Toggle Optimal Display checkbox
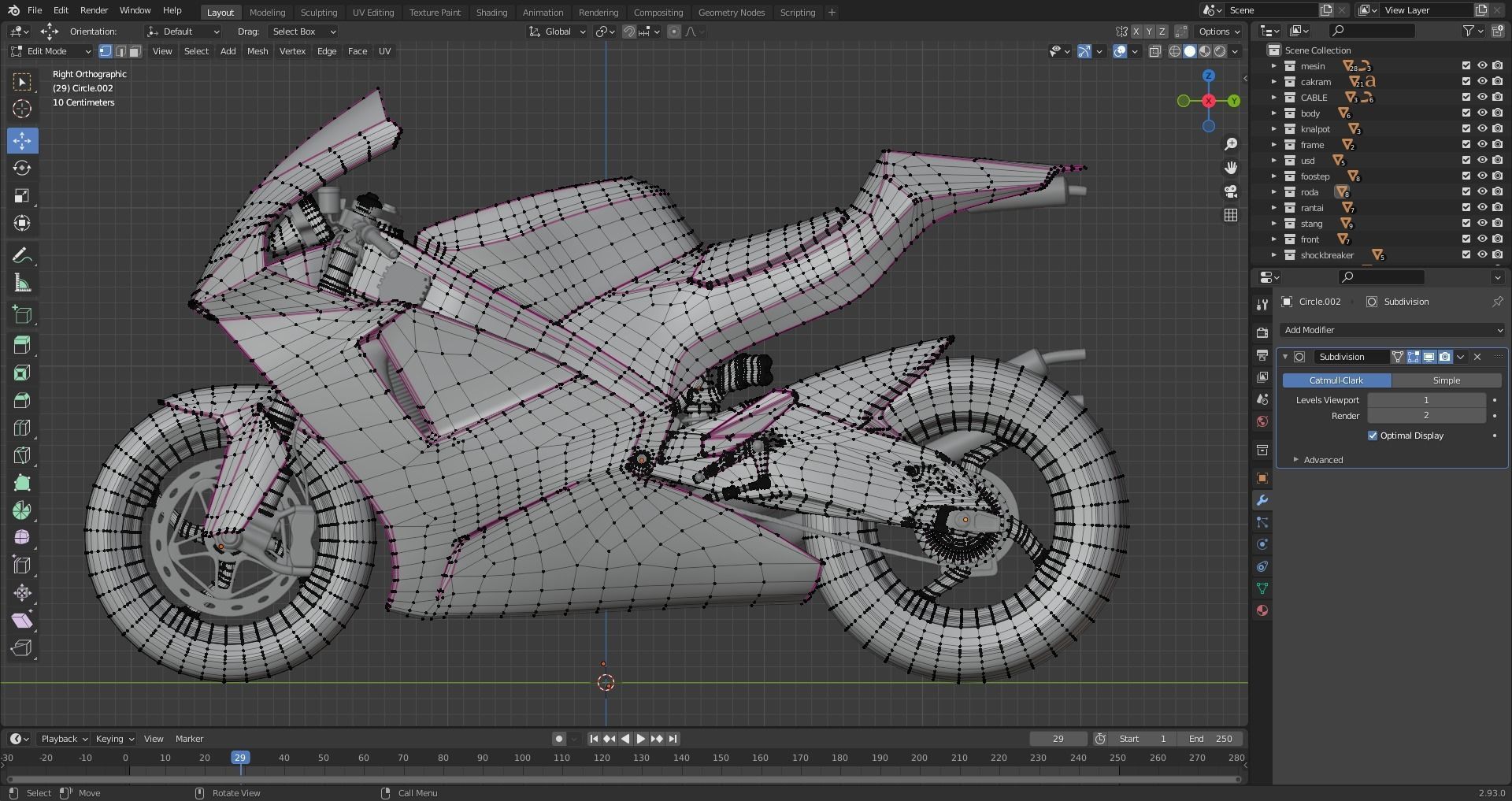Screen dimensions: 1512x801 tap(1373, 436)
